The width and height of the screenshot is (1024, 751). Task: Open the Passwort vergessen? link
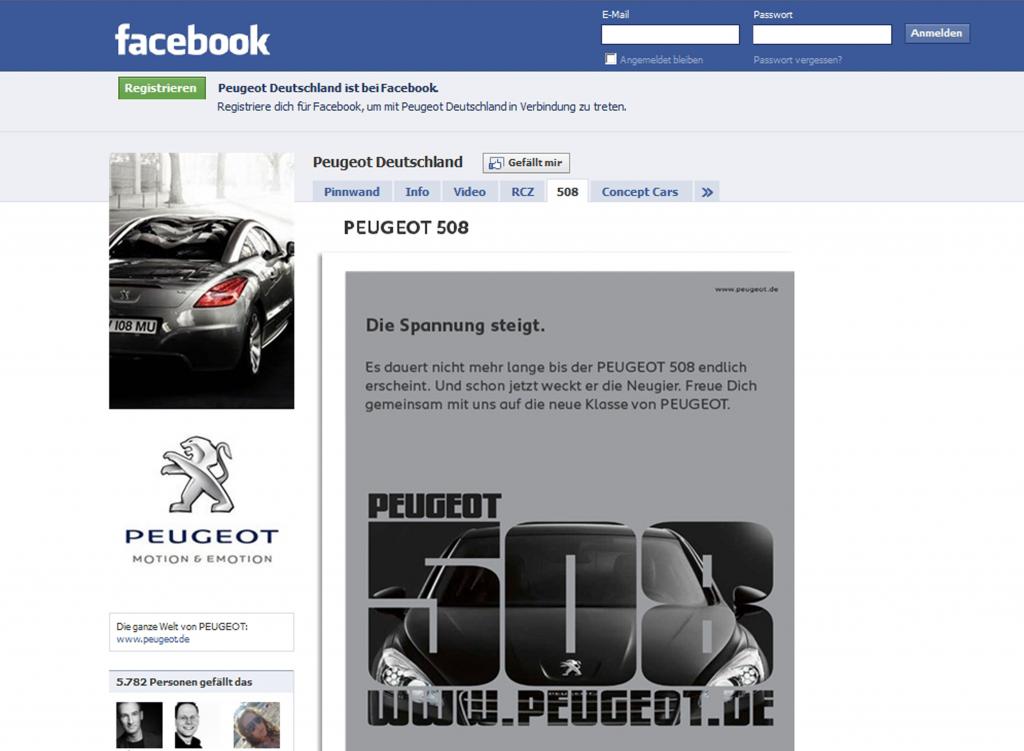pyautogui.click(x=797, y=60)
